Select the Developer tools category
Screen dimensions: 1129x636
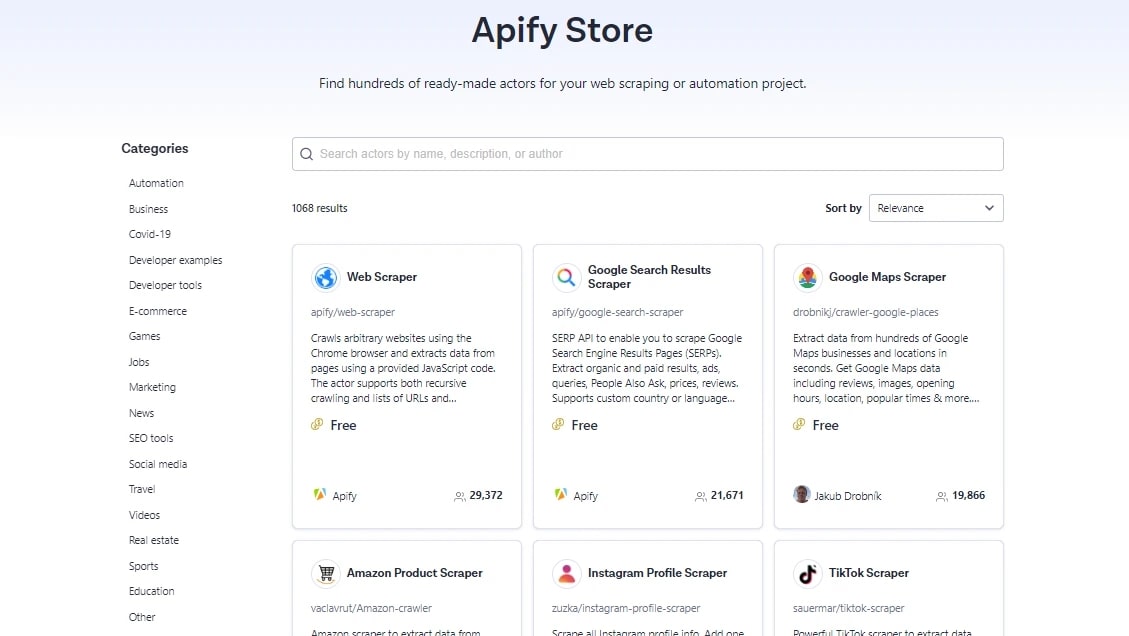pyautogui.click(x=165, y=285)
